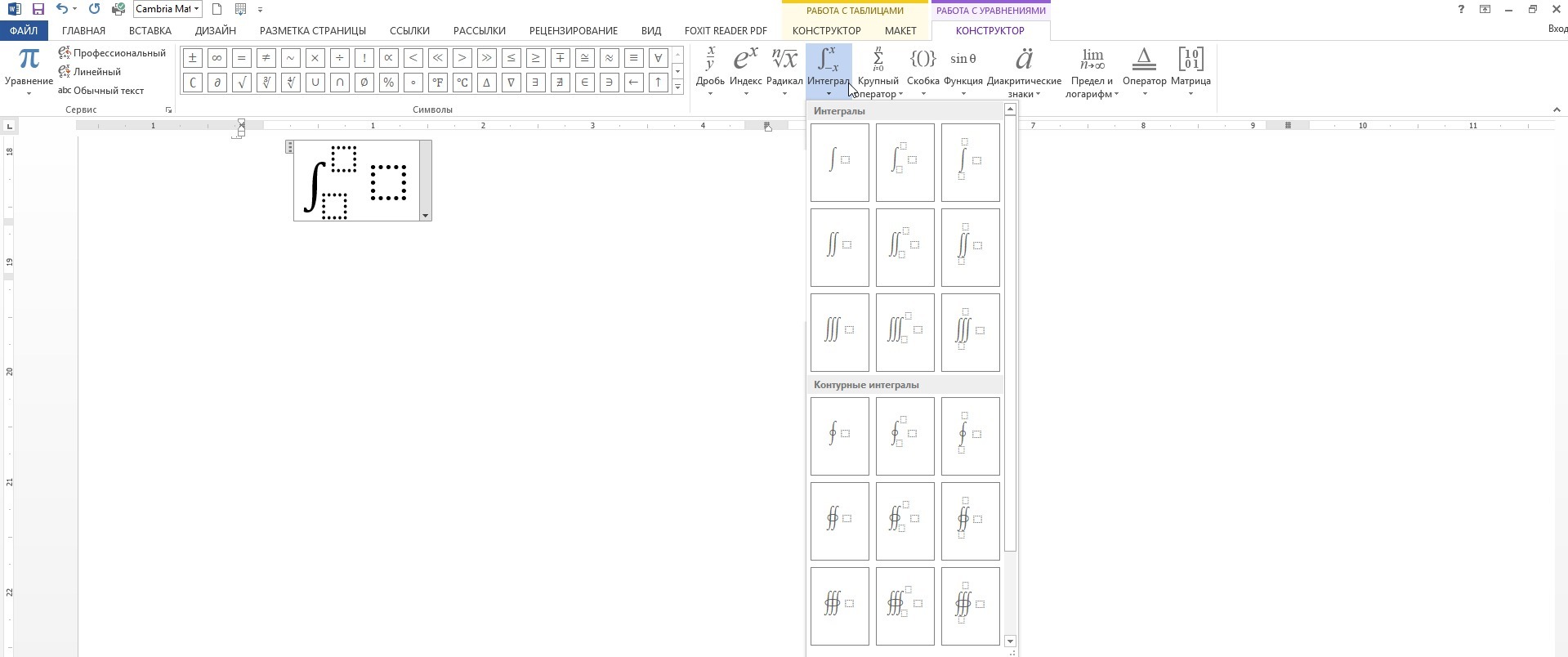Save the document from the quick access toolbar

coord(38,9)
